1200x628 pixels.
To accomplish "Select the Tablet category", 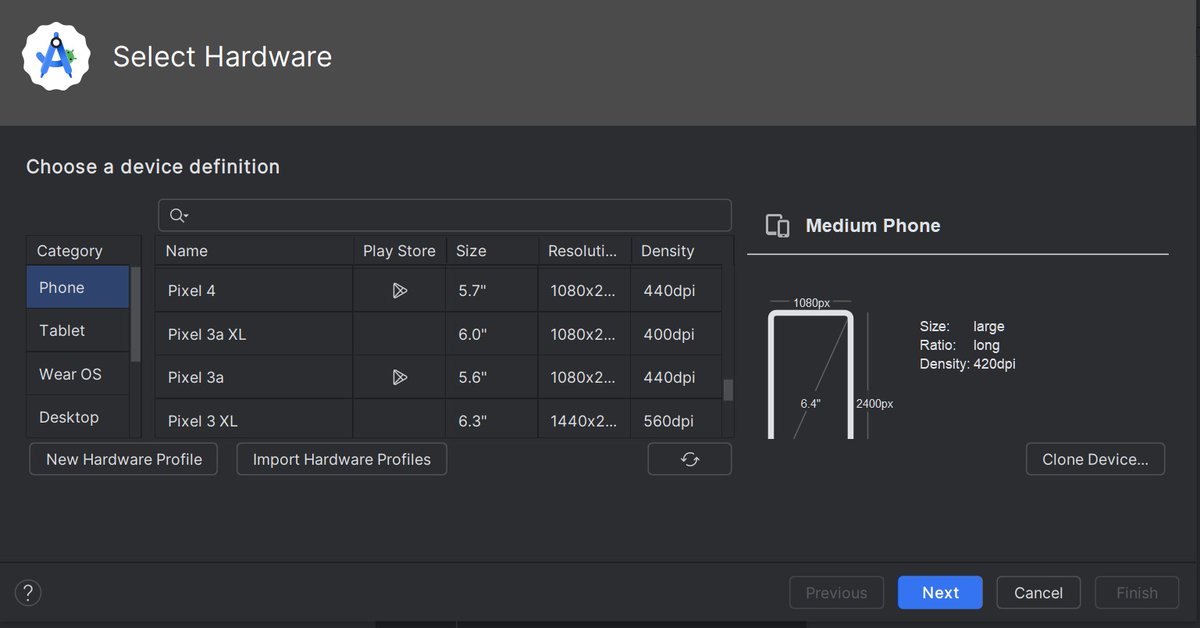I will pos(78,330).
